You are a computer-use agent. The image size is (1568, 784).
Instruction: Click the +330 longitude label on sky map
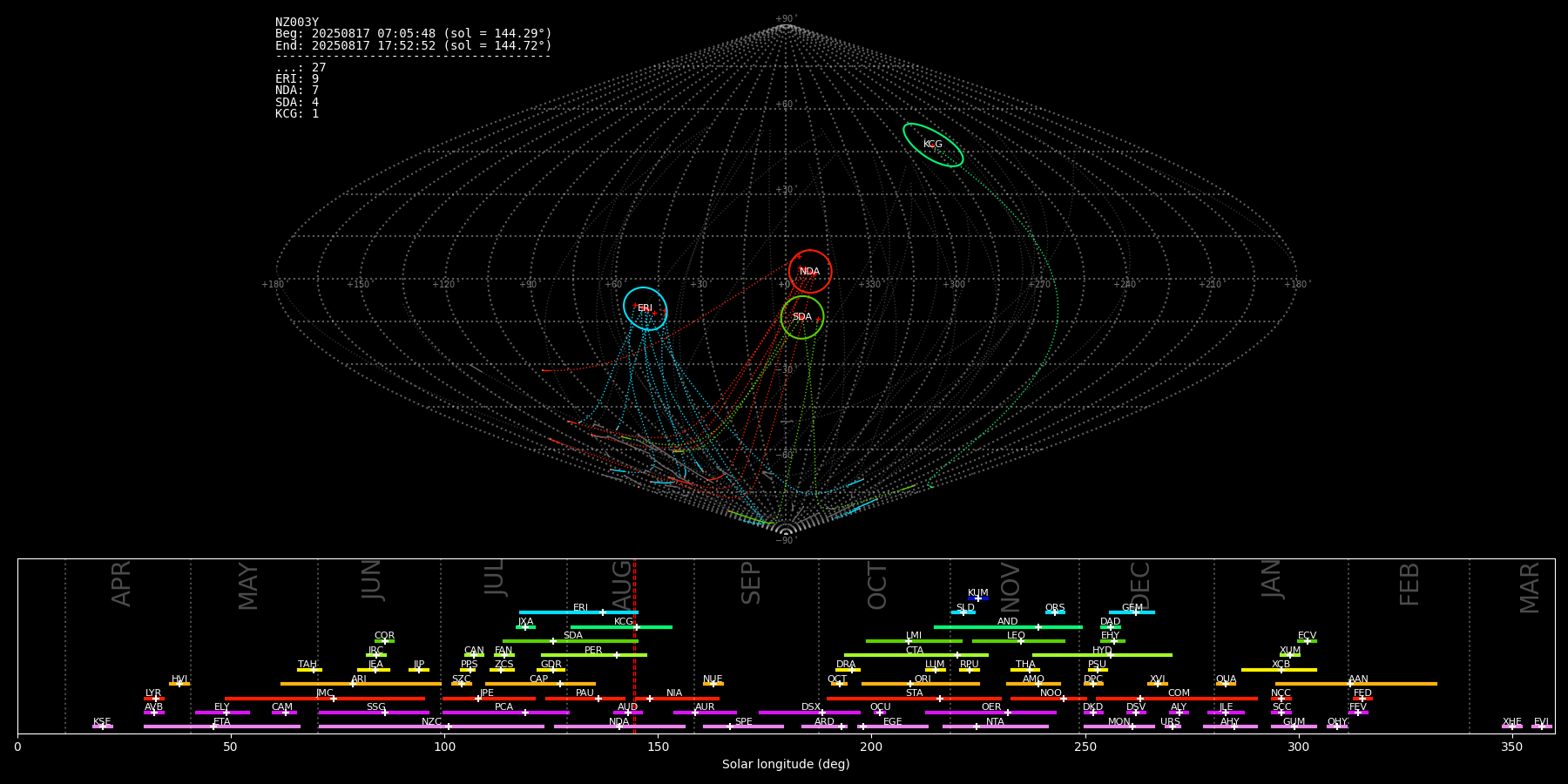pos(869,285)
